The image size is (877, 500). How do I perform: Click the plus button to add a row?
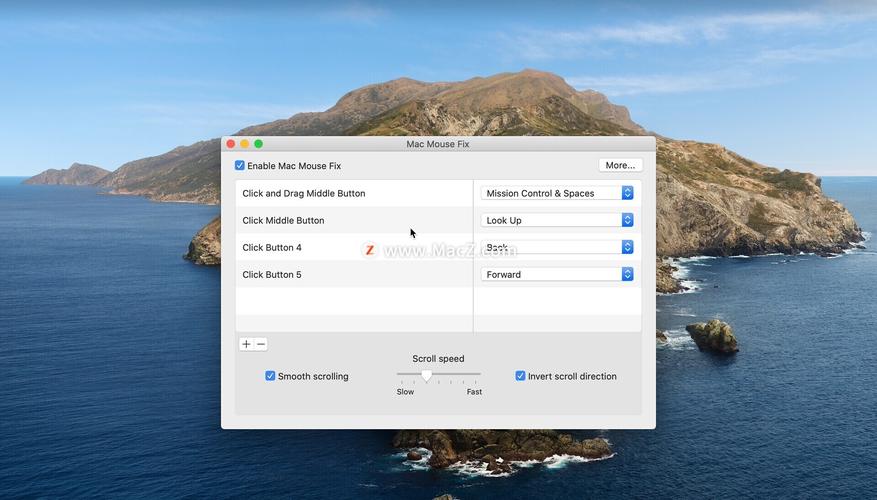point(246,344)
